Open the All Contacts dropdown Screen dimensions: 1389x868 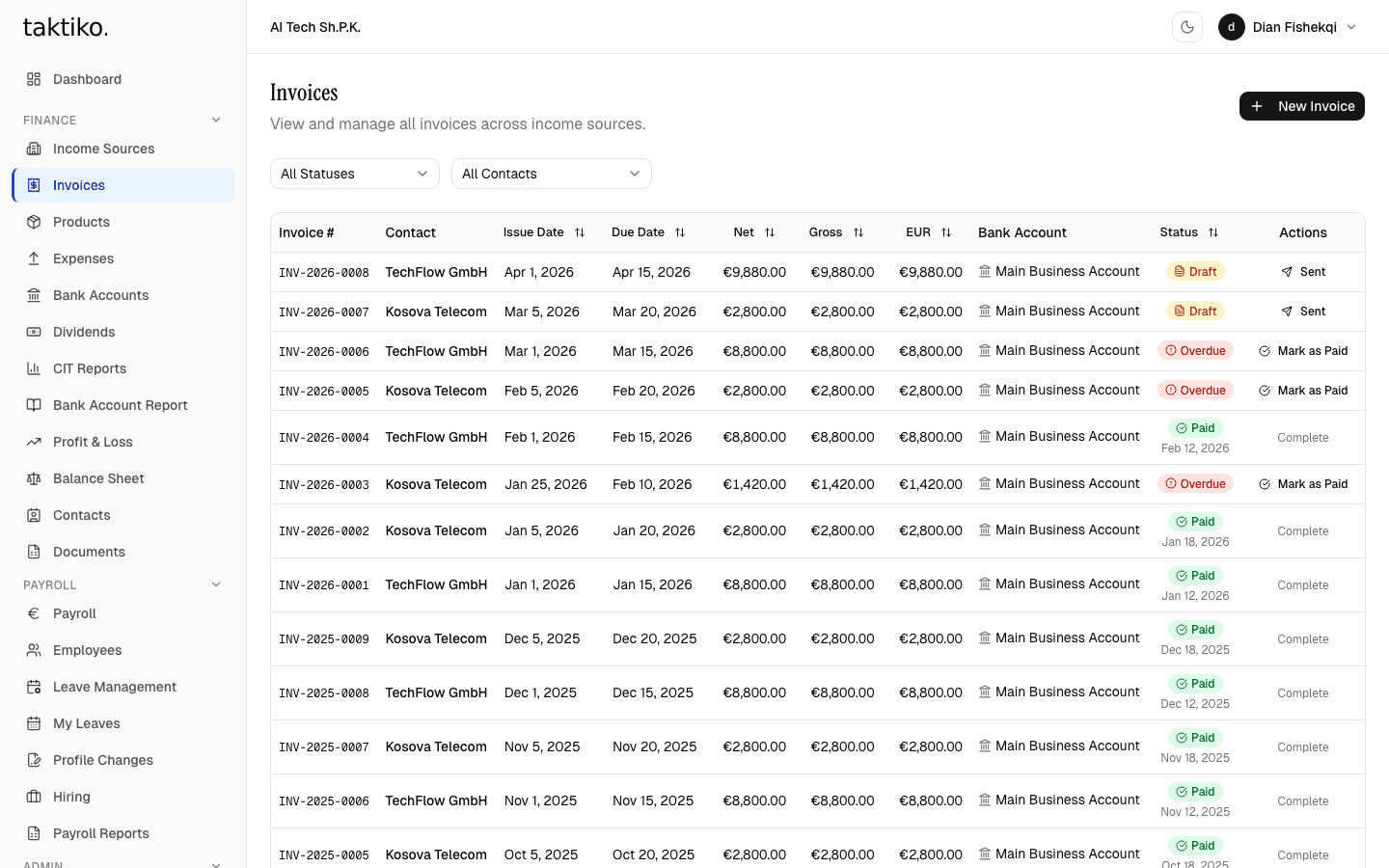[551, 174]
